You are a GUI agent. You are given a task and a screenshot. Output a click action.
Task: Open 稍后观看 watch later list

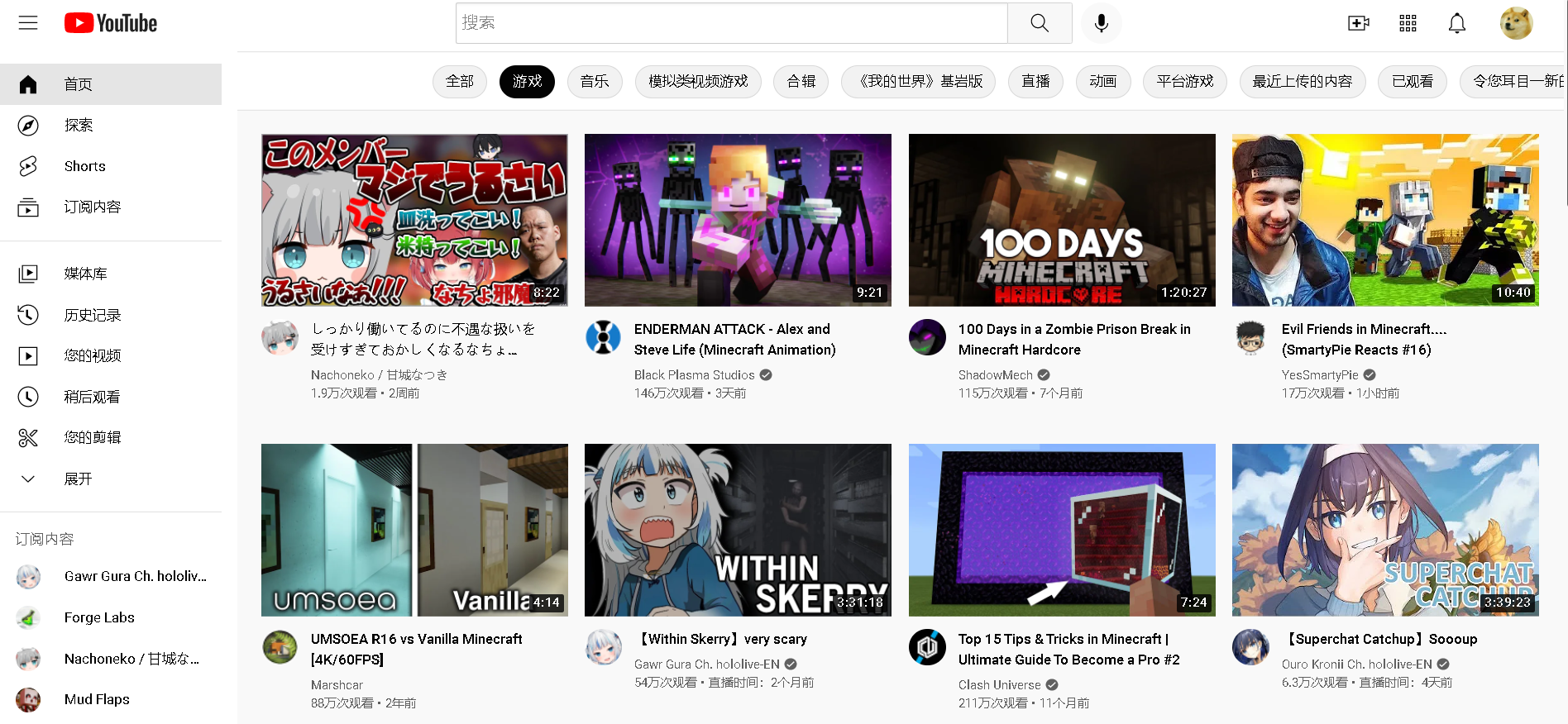[x=111, y=397]
